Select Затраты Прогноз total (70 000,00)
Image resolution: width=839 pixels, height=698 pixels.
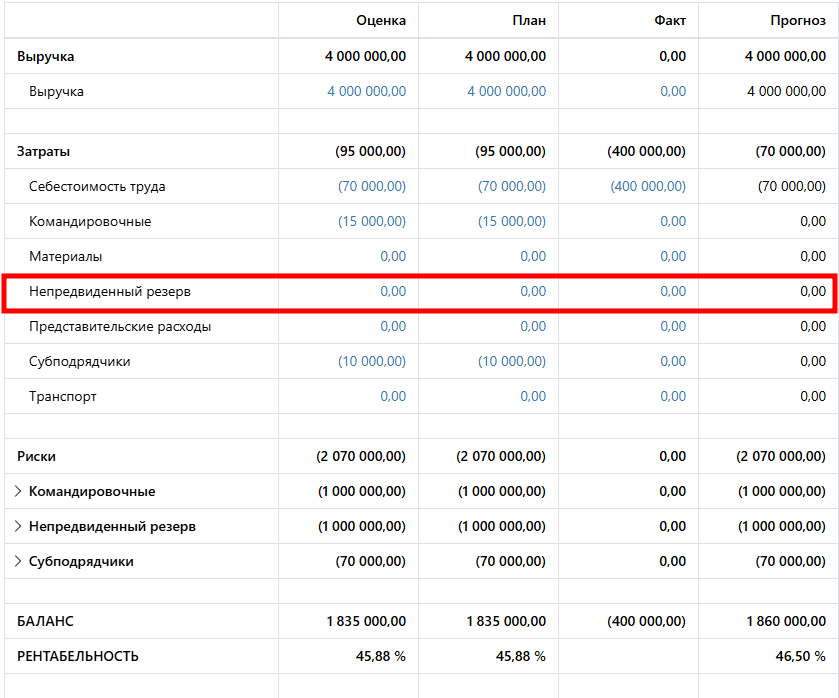click(790, 151)
